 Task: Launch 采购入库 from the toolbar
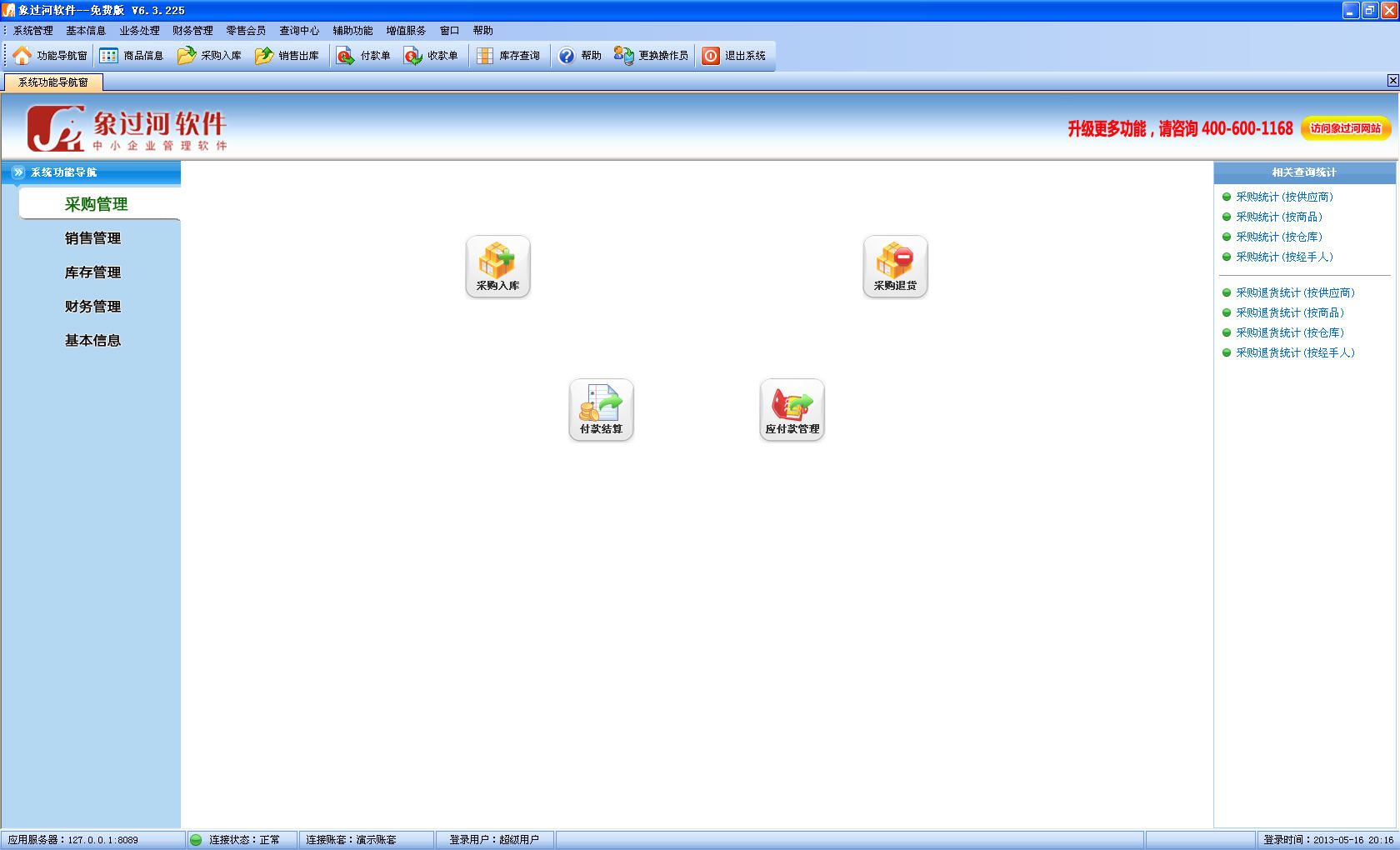209,56
